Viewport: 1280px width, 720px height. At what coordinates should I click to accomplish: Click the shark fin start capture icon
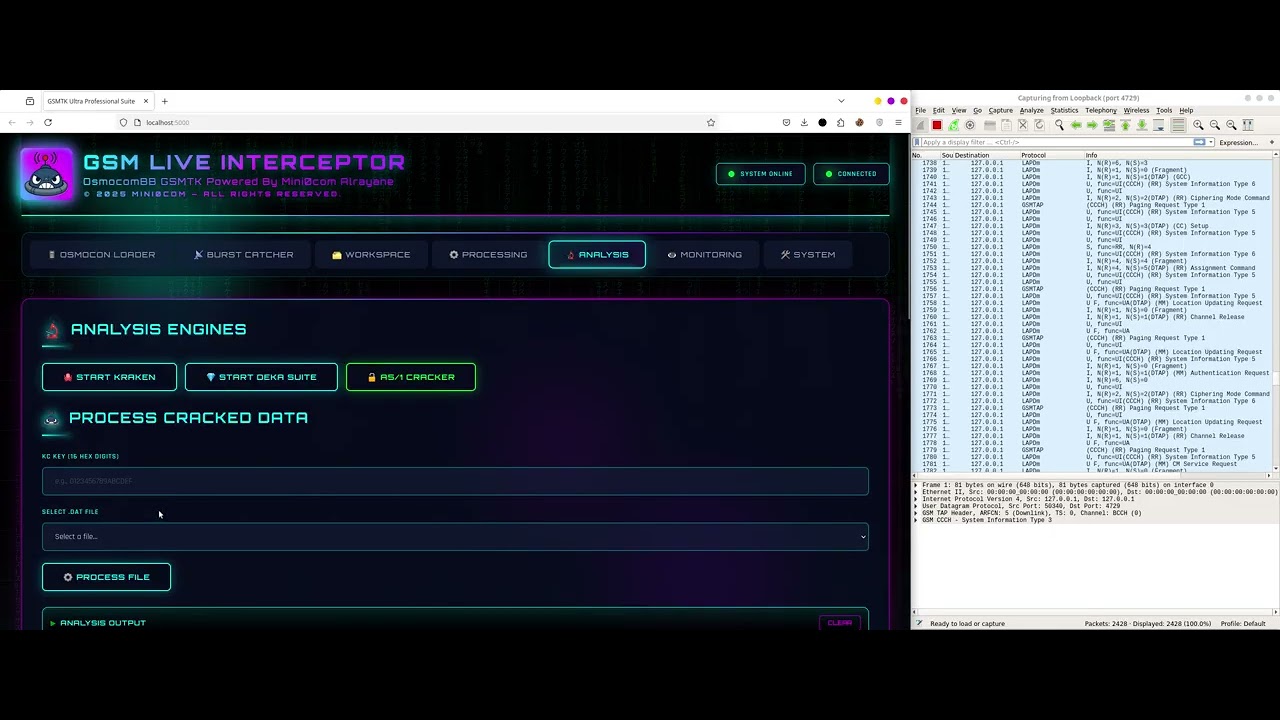point(921,125)
